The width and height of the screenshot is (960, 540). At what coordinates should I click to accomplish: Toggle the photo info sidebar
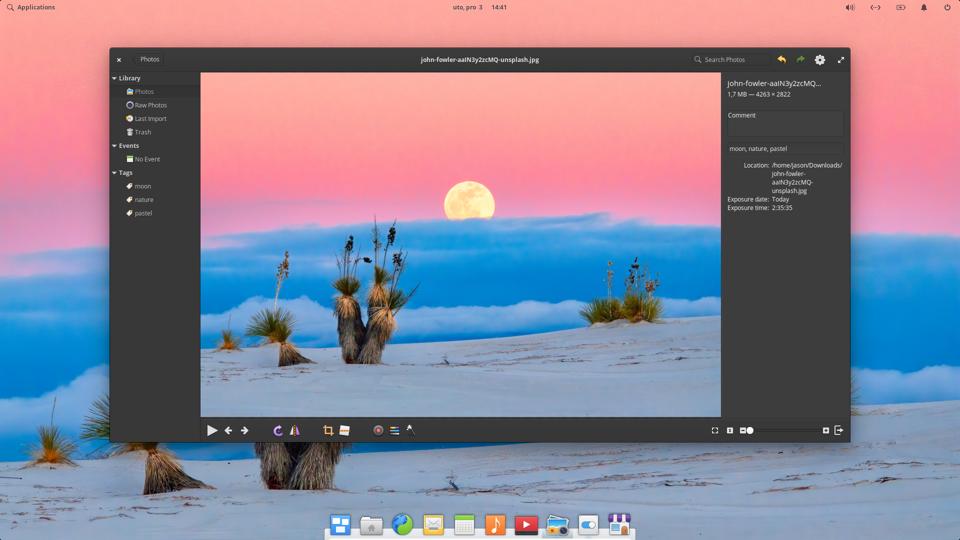(838, 430)
